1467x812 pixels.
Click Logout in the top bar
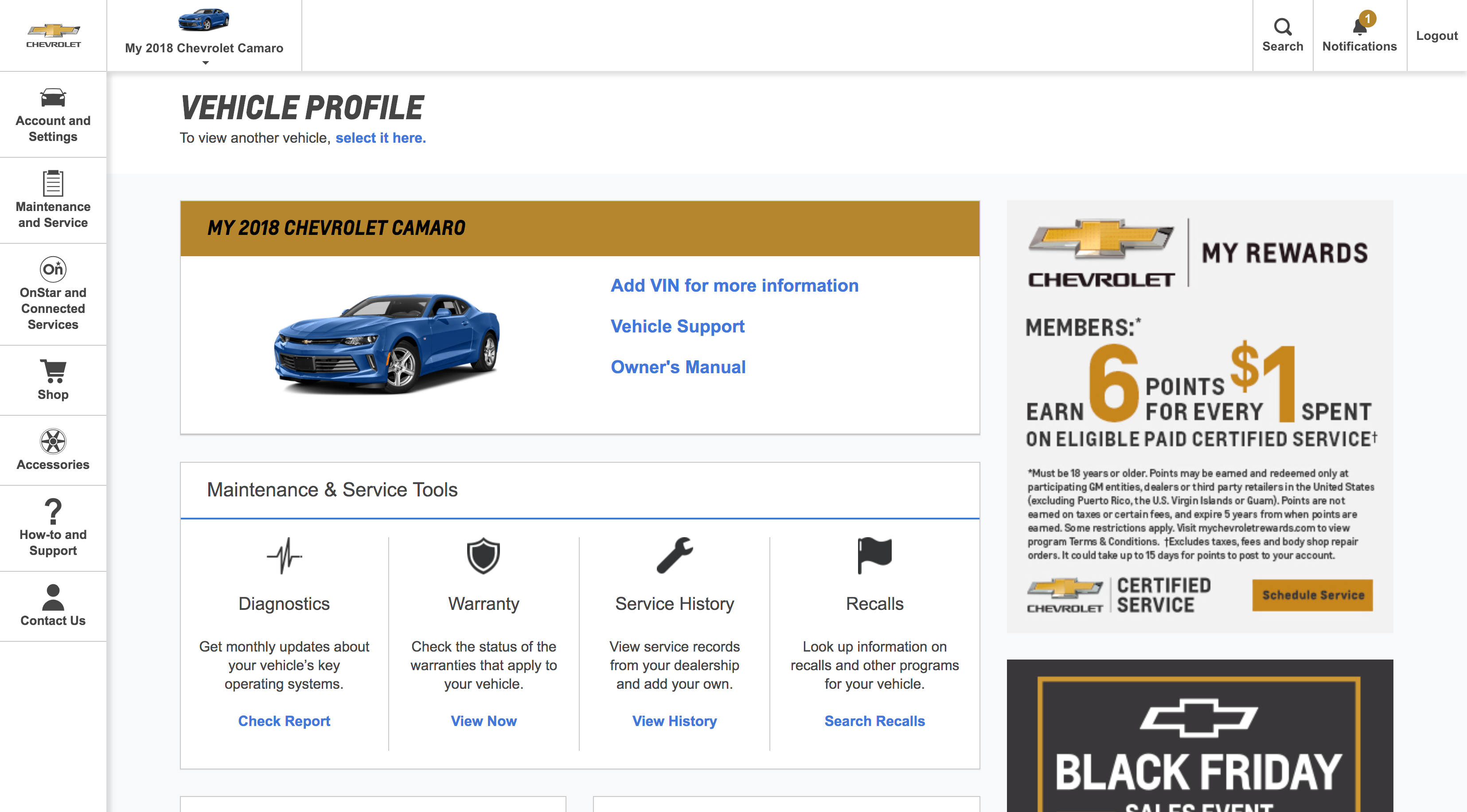(1436, 36)
